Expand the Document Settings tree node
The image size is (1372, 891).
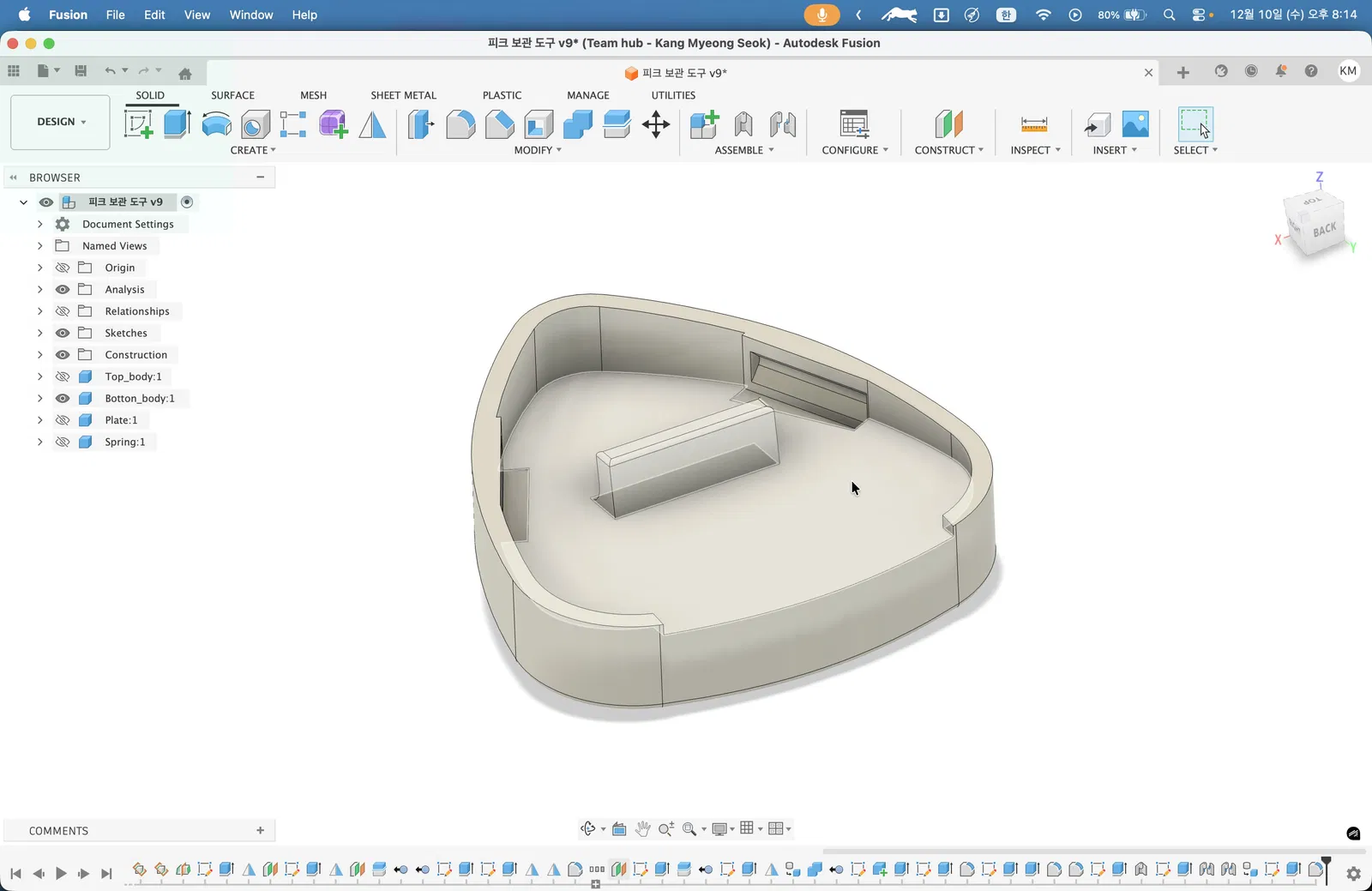39,224
